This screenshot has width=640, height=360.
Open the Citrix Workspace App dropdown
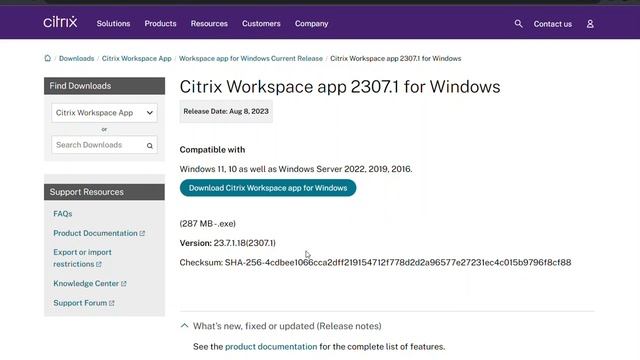tap(104, 113)
